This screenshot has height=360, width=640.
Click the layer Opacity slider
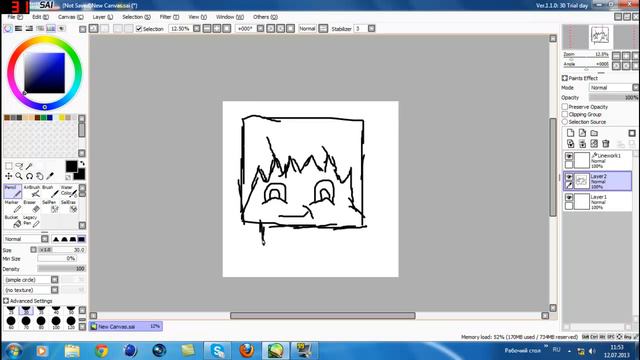click(x=613, y=98)
